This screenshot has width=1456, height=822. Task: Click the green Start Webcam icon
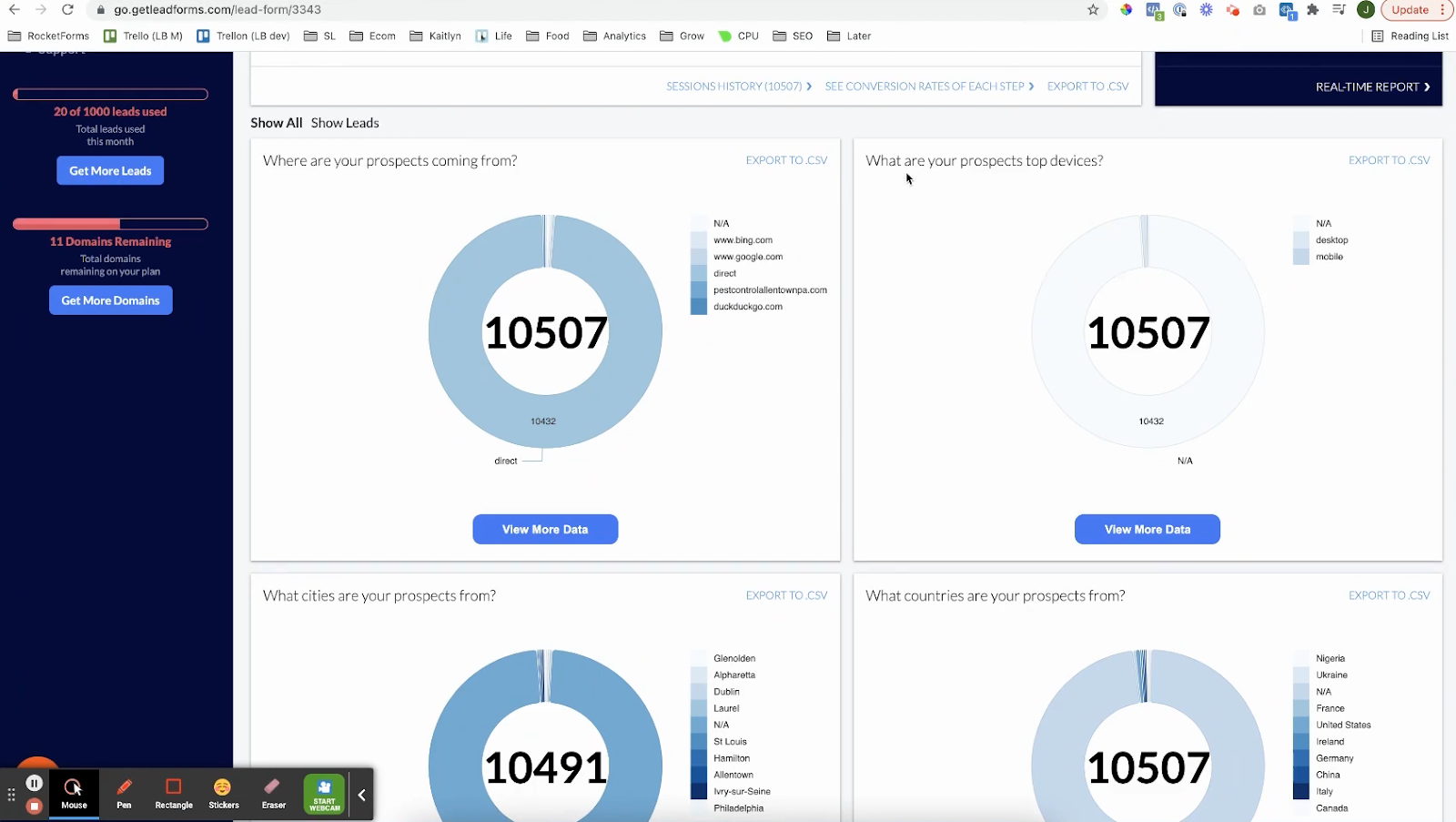323,792
